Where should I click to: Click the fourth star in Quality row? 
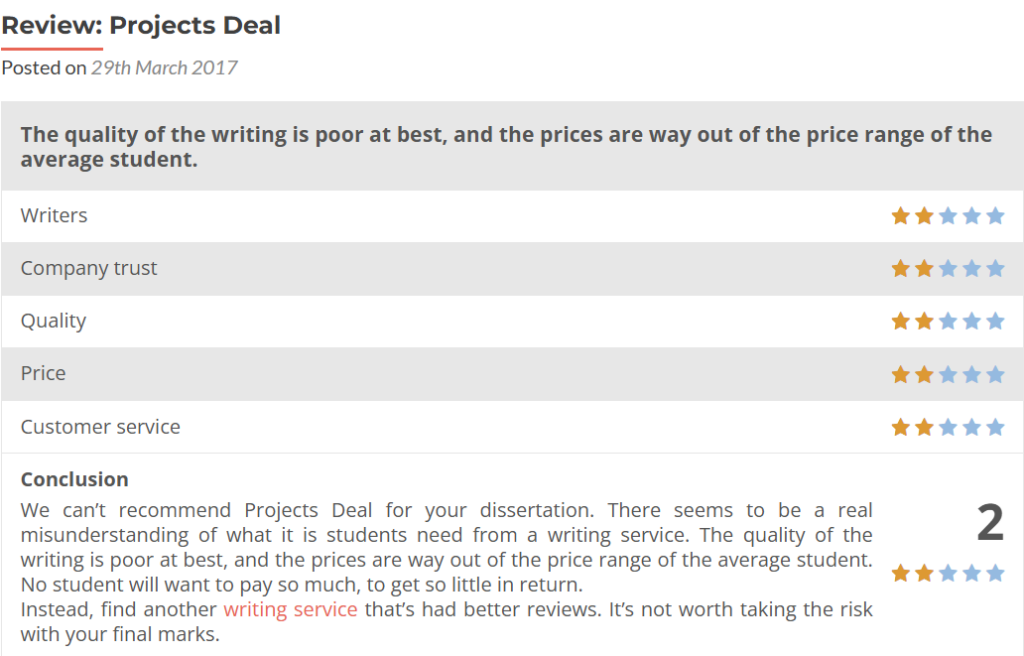pos(972,321)
